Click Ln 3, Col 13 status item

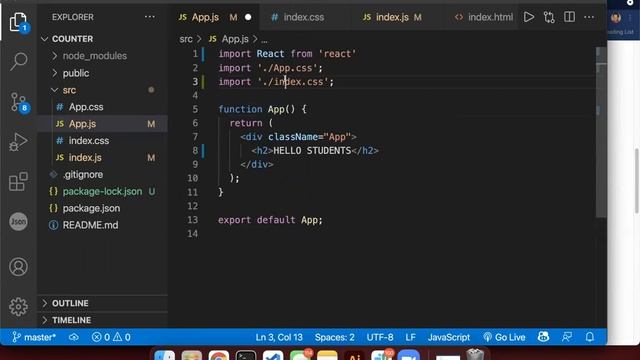click(x=279, y=337)
